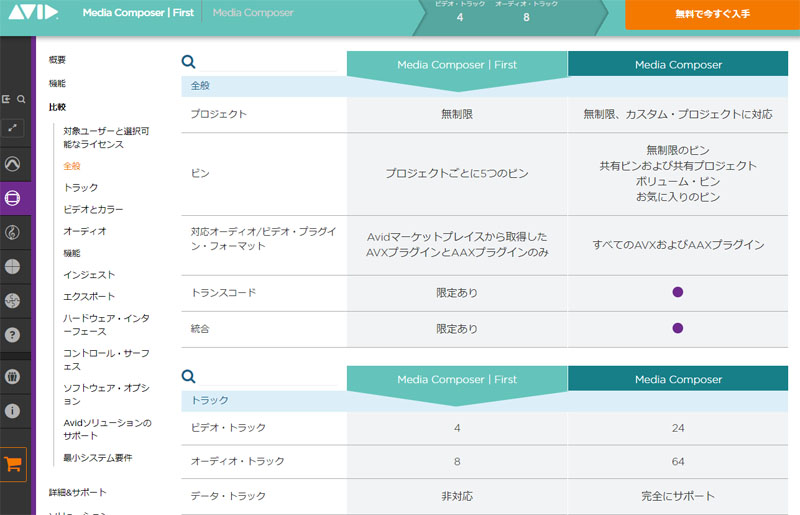This screenshot has height=515, width=800.
Task: Switch to Media Composer tab in header
Action: pos(253,13)
